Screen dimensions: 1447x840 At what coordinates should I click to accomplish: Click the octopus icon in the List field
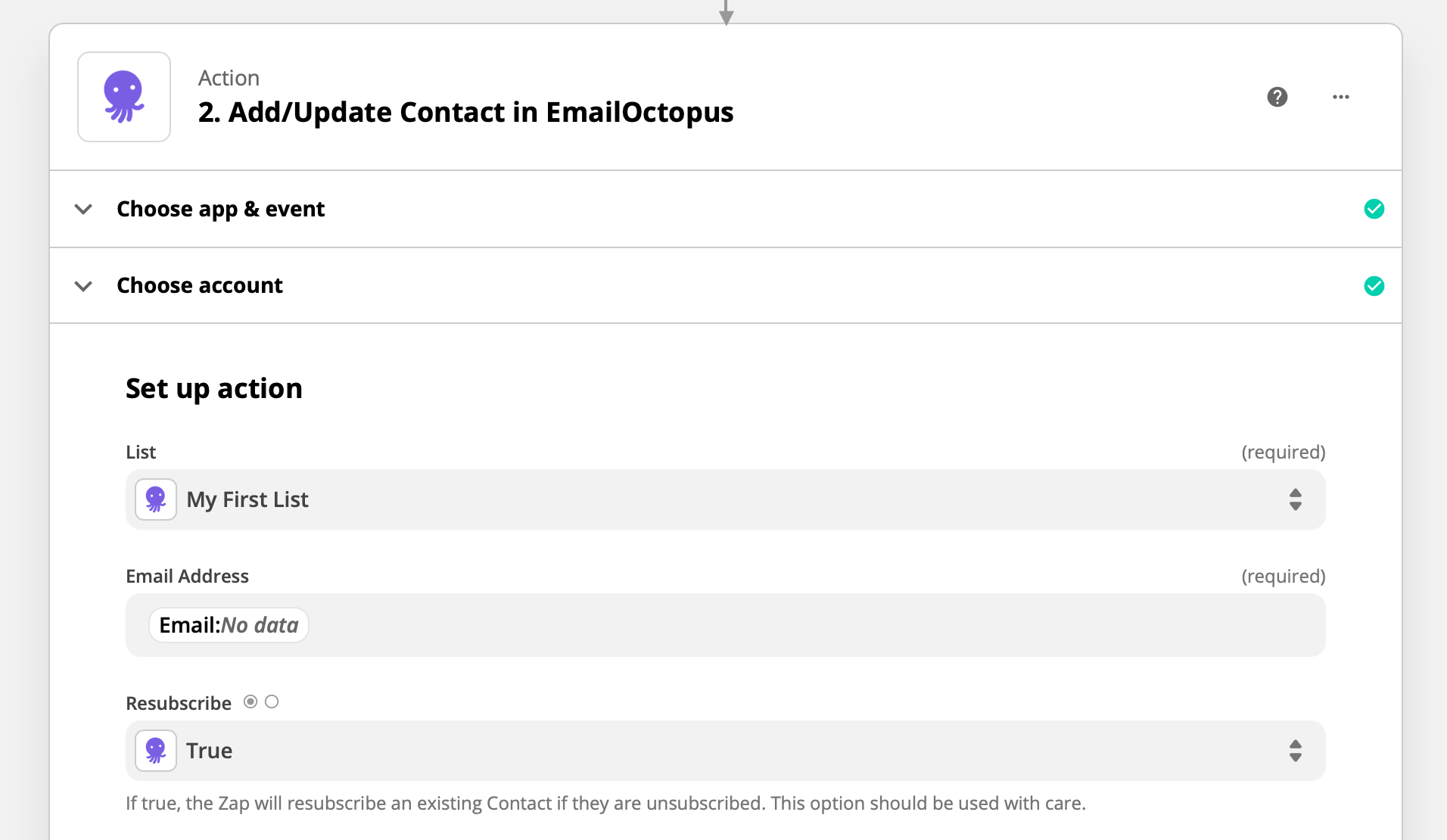[x=155, y=499]
